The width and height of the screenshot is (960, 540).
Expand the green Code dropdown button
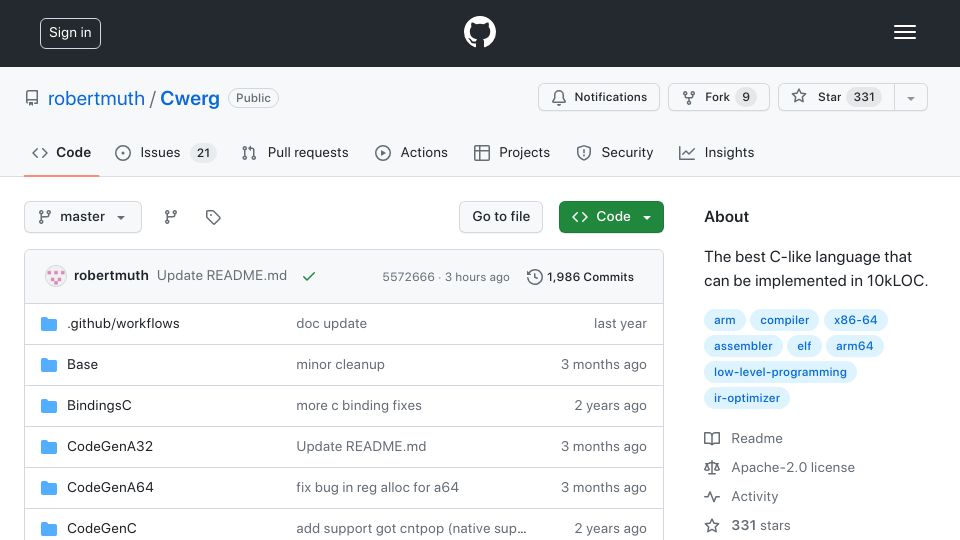611,217
